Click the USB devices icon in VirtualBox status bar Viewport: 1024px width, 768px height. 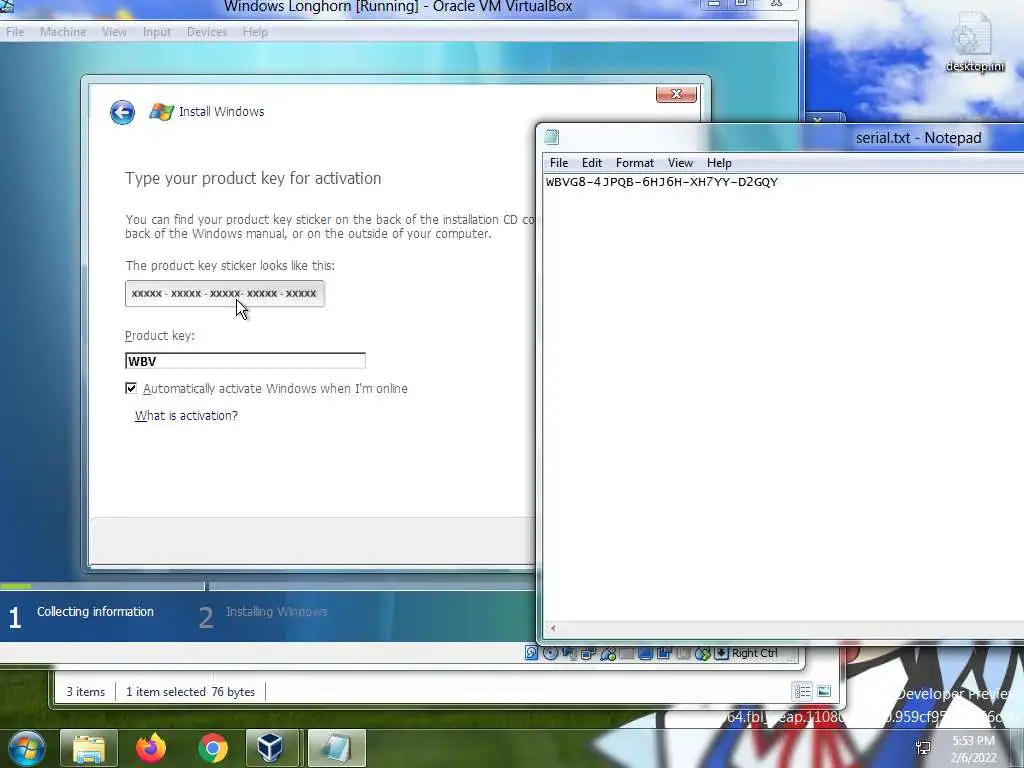(607, 653)
